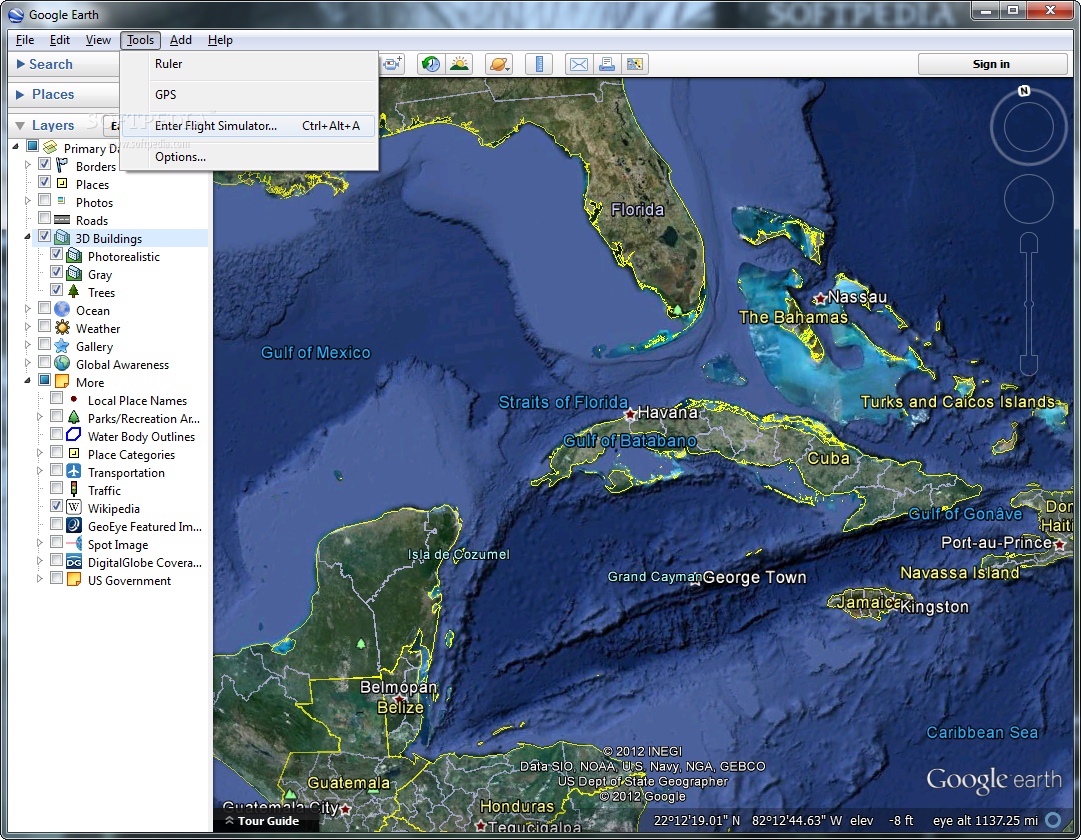Click the Belmopan place label

pyautogui.click(x=398, y=688)
